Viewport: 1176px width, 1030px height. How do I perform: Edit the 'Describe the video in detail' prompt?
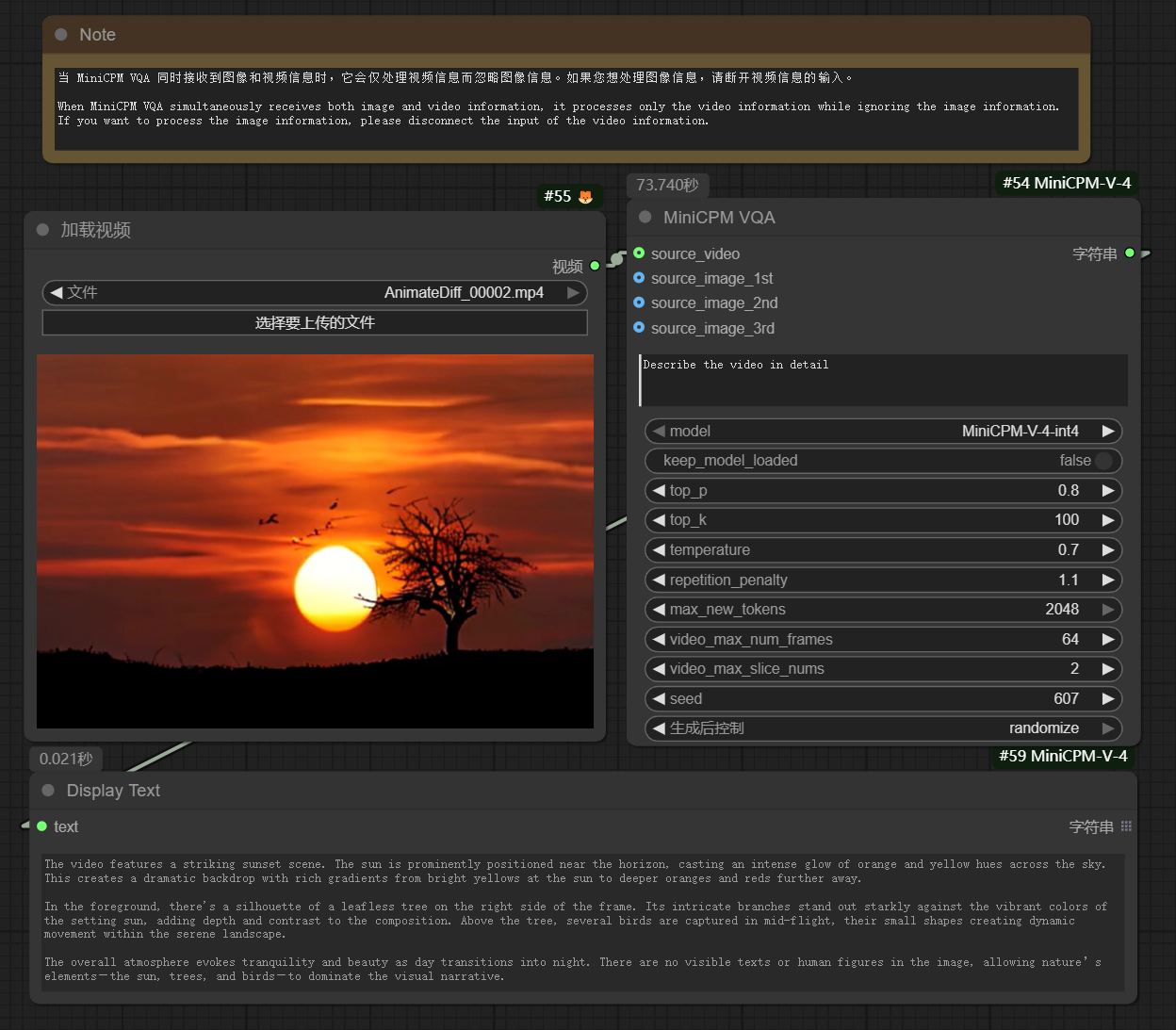click(883, 381)
